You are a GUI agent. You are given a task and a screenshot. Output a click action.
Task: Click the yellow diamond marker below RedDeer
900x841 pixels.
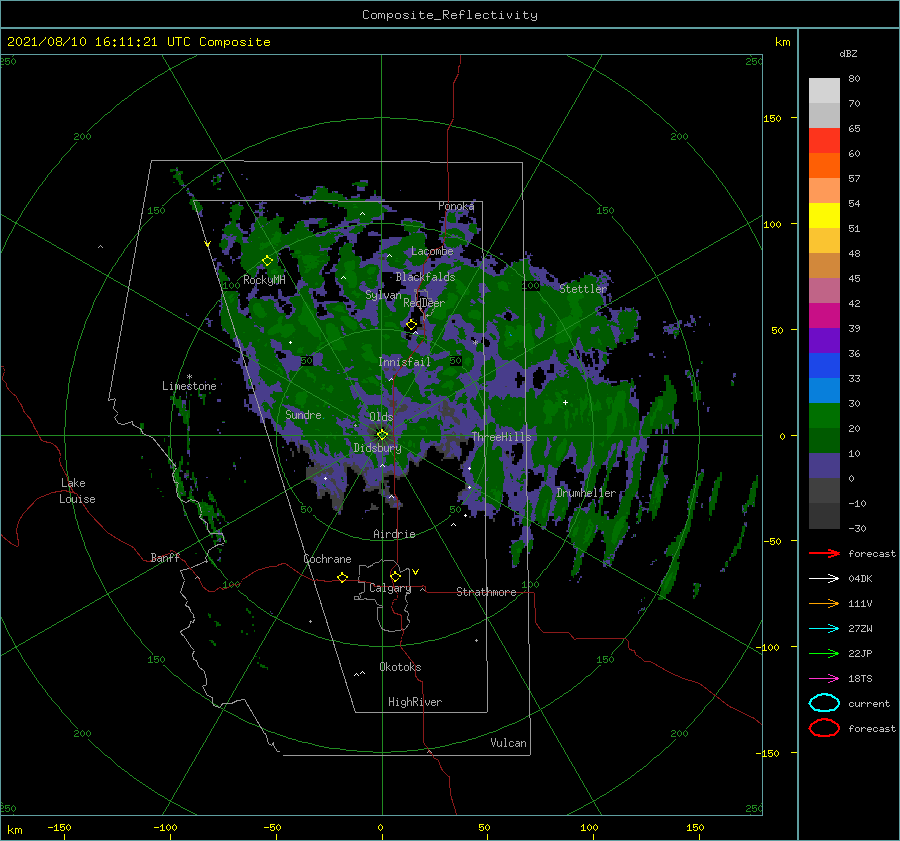[411, 325]
